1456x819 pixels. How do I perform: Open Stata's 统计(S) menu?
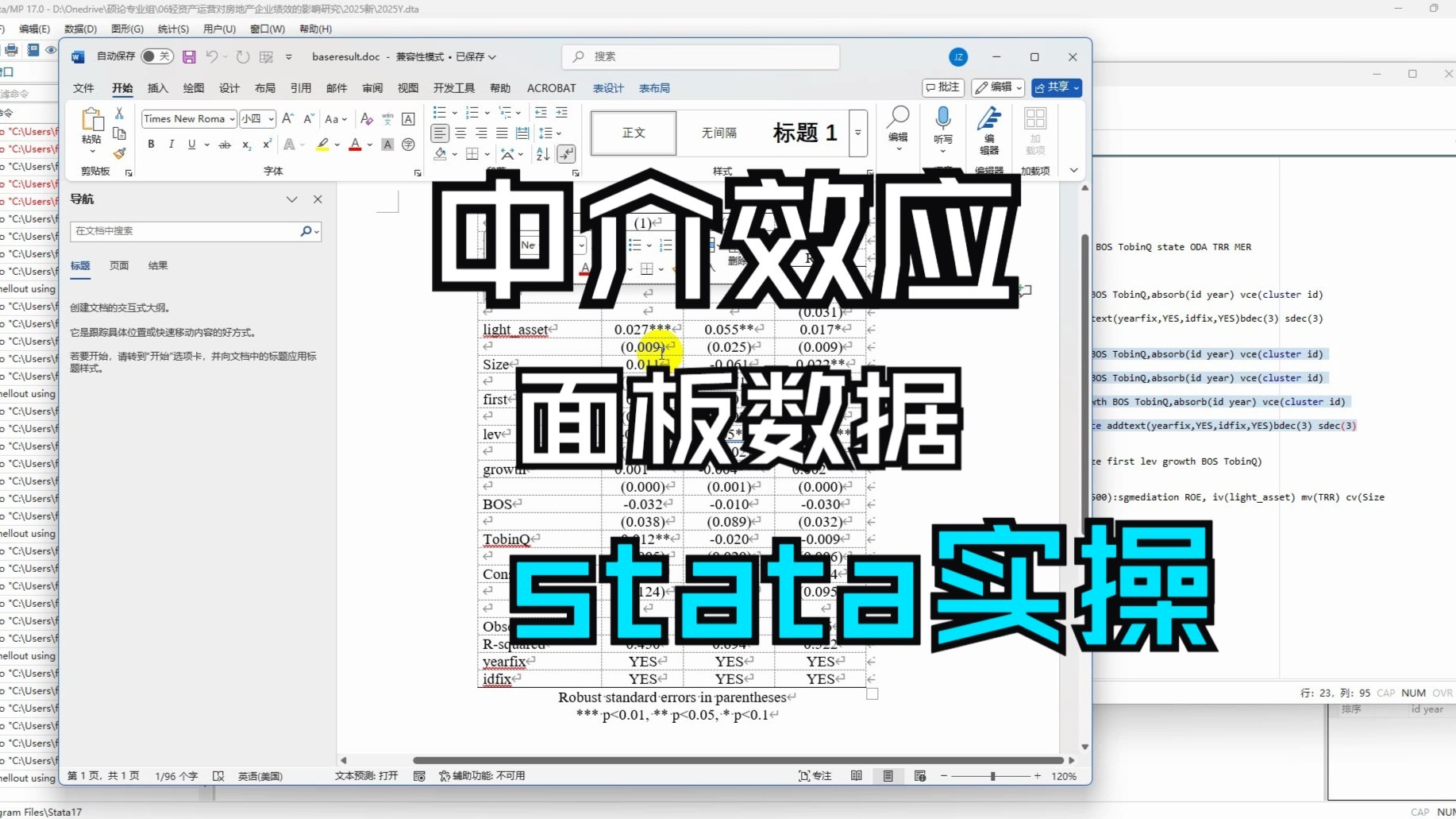[173, 29]
